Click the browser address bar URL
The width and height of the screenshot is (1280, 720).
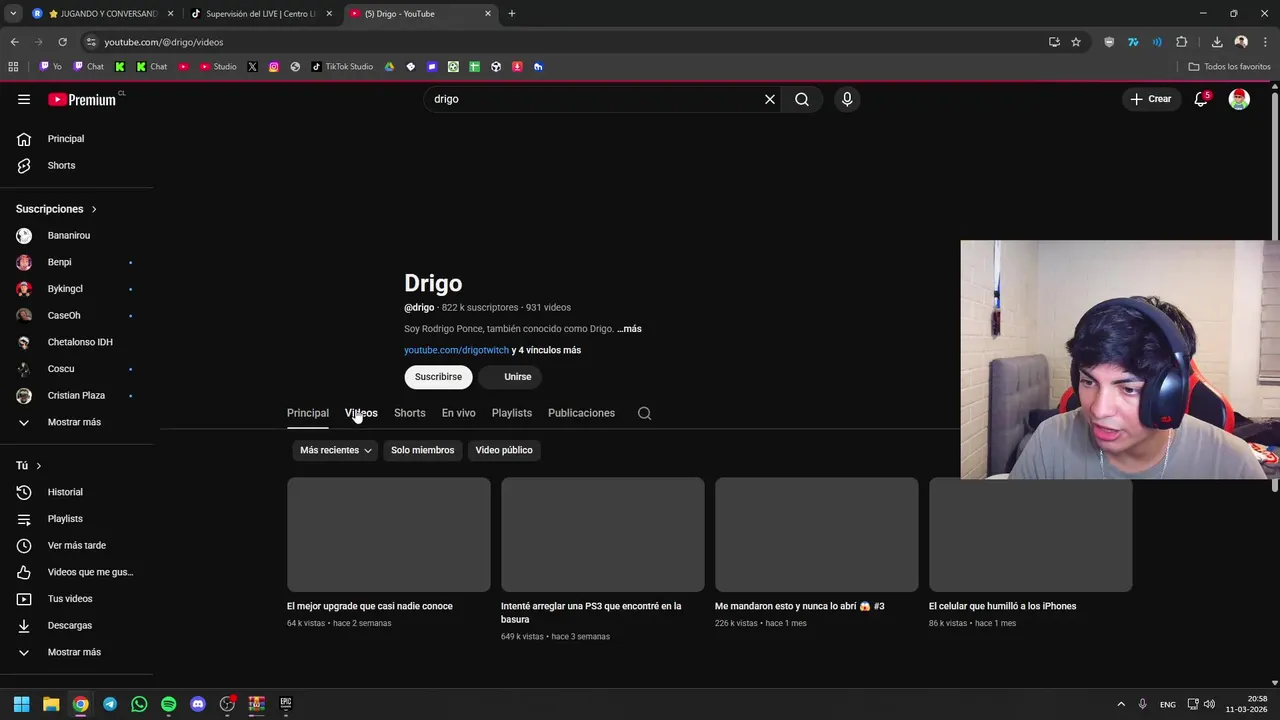[x=164, y=42]
